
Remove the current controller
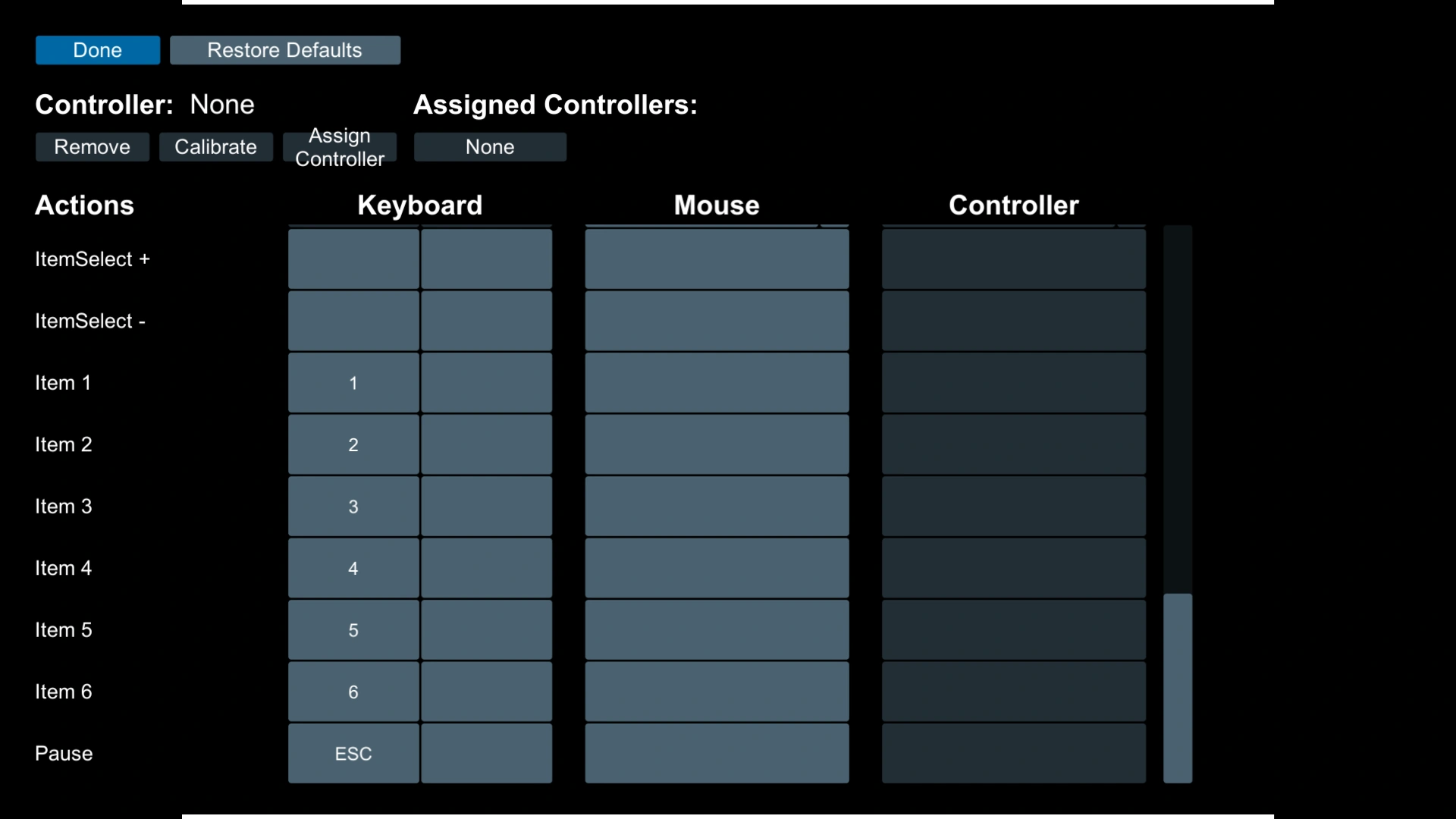point(93,147)
